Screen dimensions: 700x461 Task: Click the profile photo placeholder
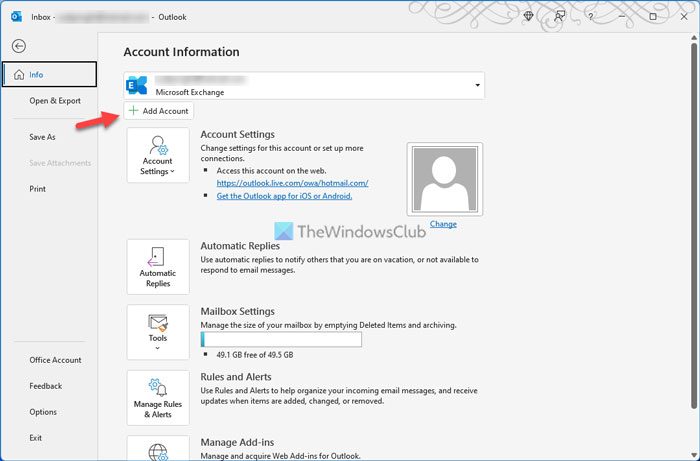tap(445, 179)
